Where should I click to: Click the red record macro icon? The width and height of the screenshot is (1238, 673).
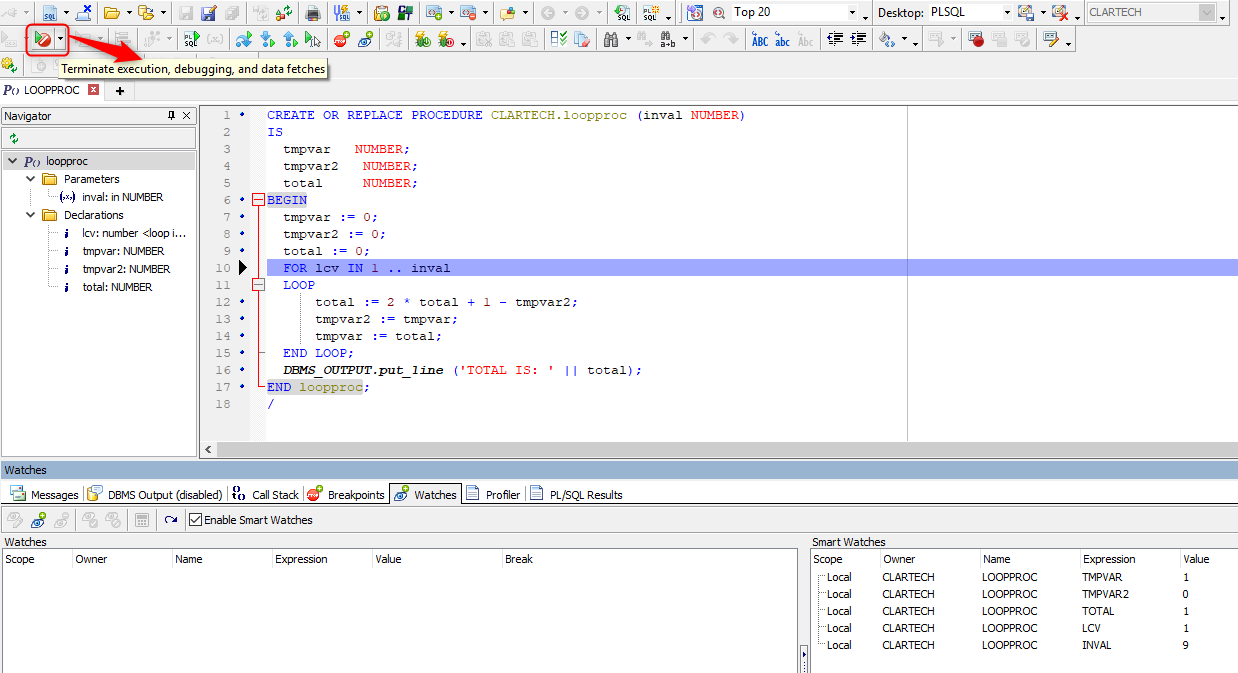click(x=976, y=40)
